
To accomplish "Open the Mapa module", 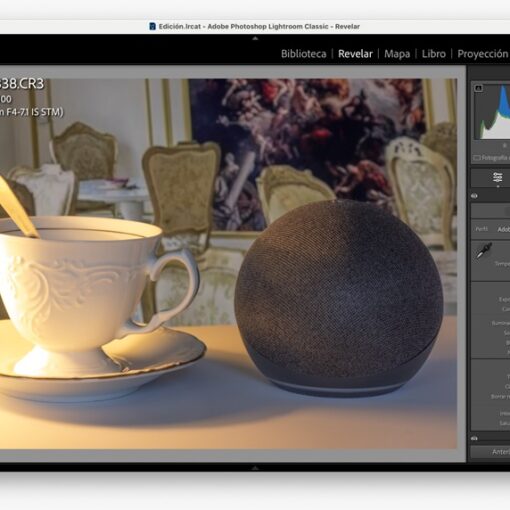I will pyautogui.click(x=397, y=54).
